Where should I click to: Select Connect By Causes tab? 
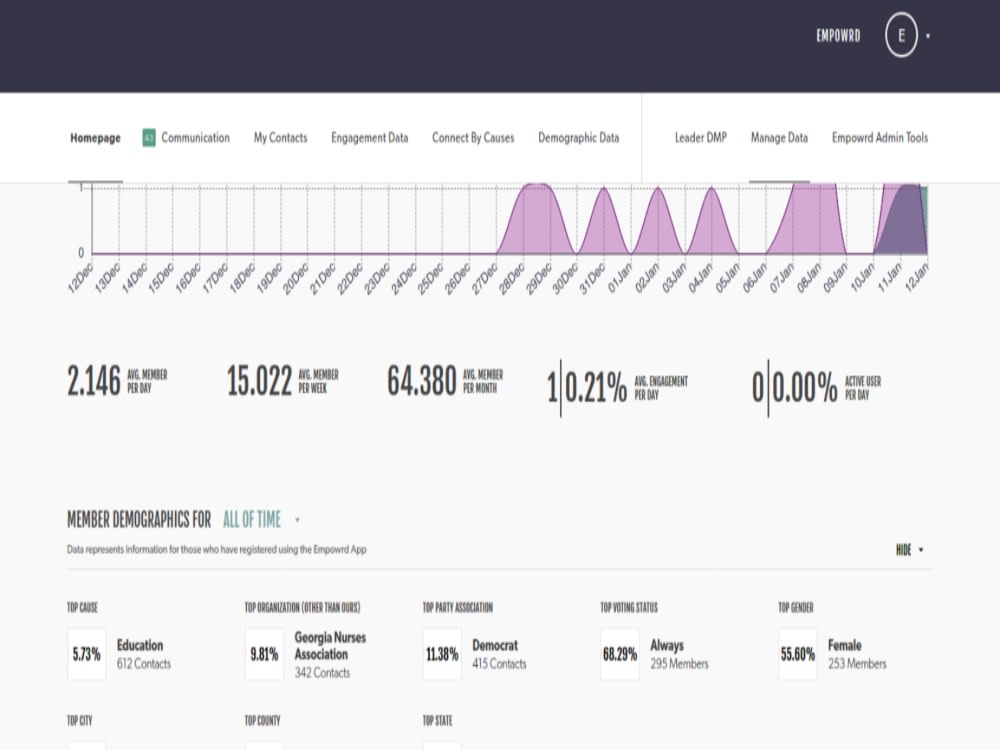473,138
